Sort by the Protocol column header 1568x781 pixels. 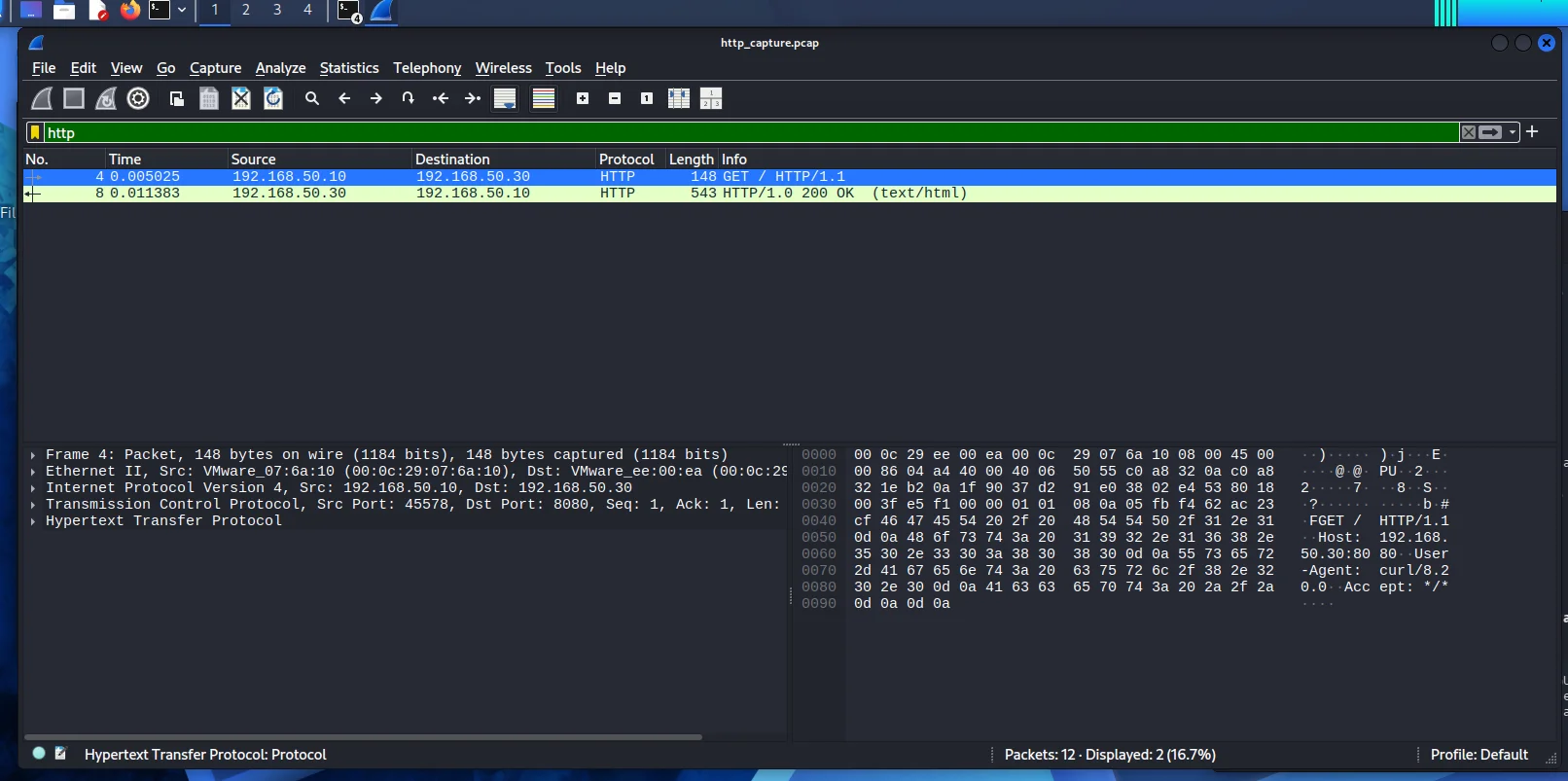(x=630, y=160)
